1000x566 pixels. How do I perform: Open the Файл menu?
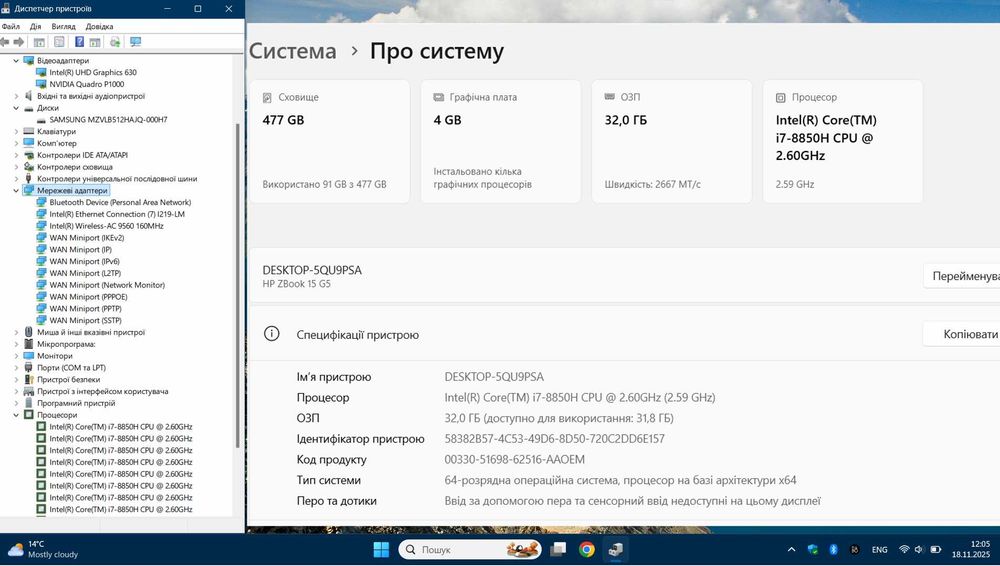tap(11, 26)
